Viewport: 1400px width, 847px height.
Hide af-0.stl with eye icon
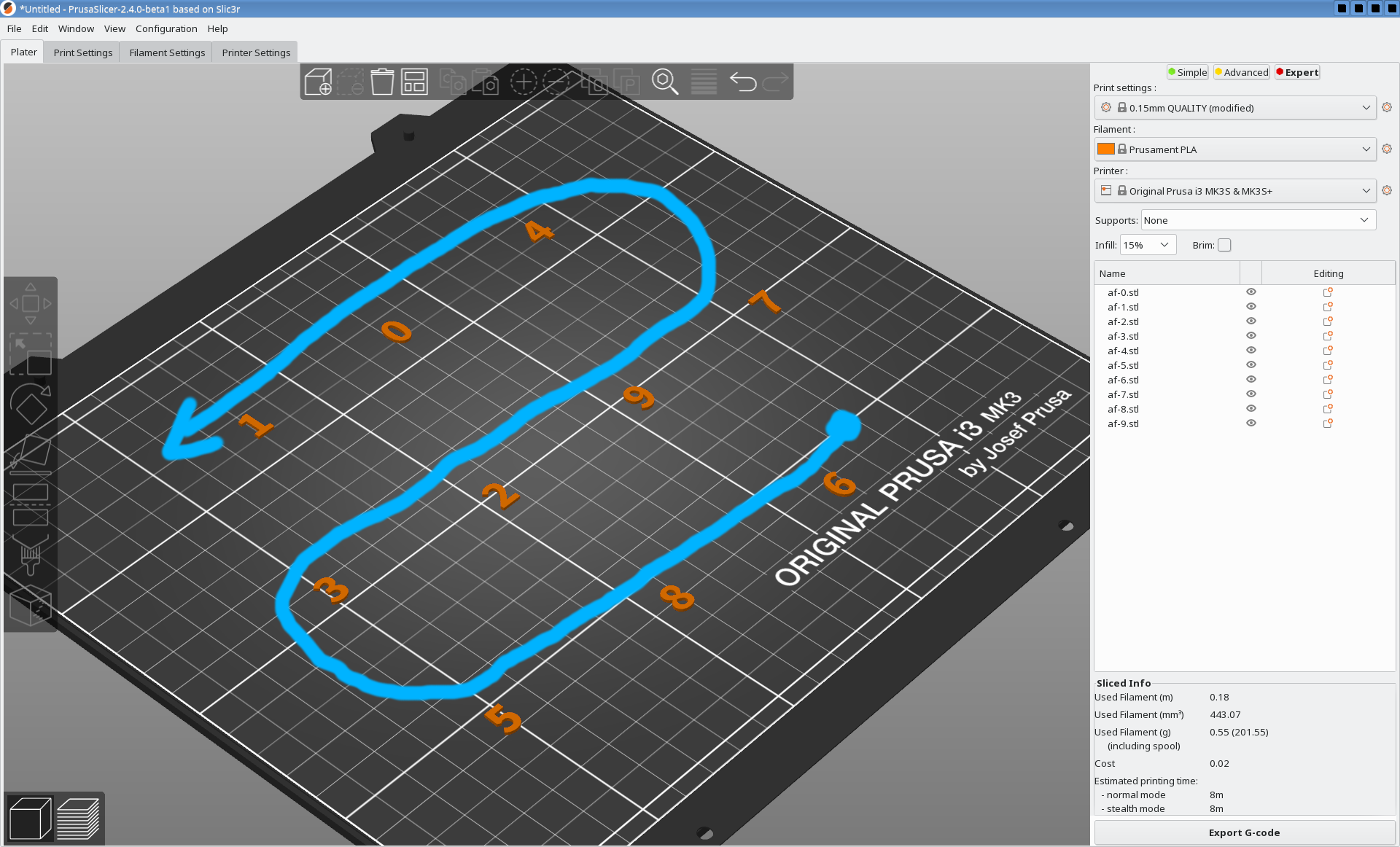[x=1251, y=292]
